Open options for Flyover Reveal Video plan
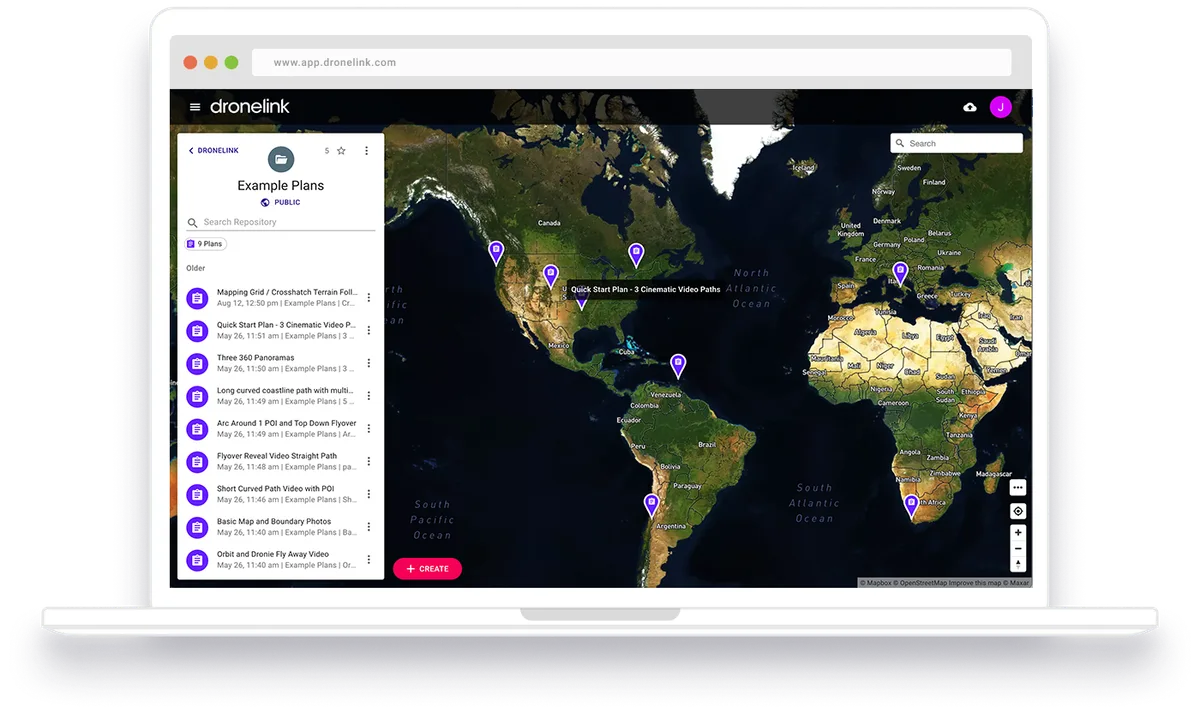This screenshot has width=1200, height=712. pyautogui.click(x=369, y=461)
